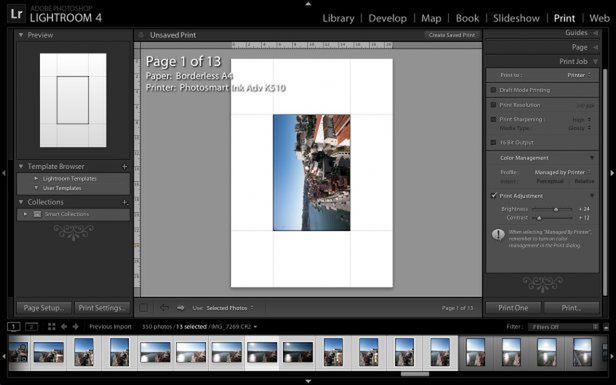This screenshot has width=616, height=385.
Task: Select the main window display icon
Action: coord(13,326)
